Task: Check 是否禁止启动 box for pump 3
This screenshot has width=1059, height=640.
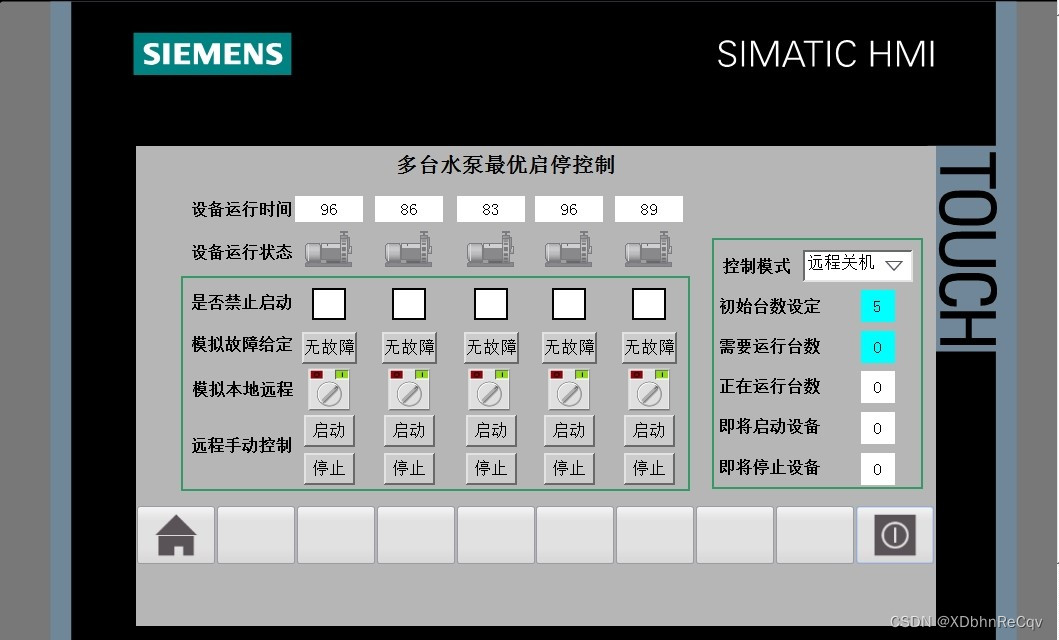Action: click(x=491, y=304)
